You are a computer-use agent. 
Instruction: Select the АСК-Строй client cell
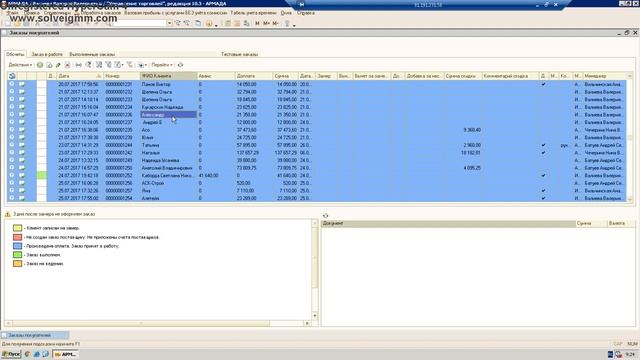pos(168,183)
